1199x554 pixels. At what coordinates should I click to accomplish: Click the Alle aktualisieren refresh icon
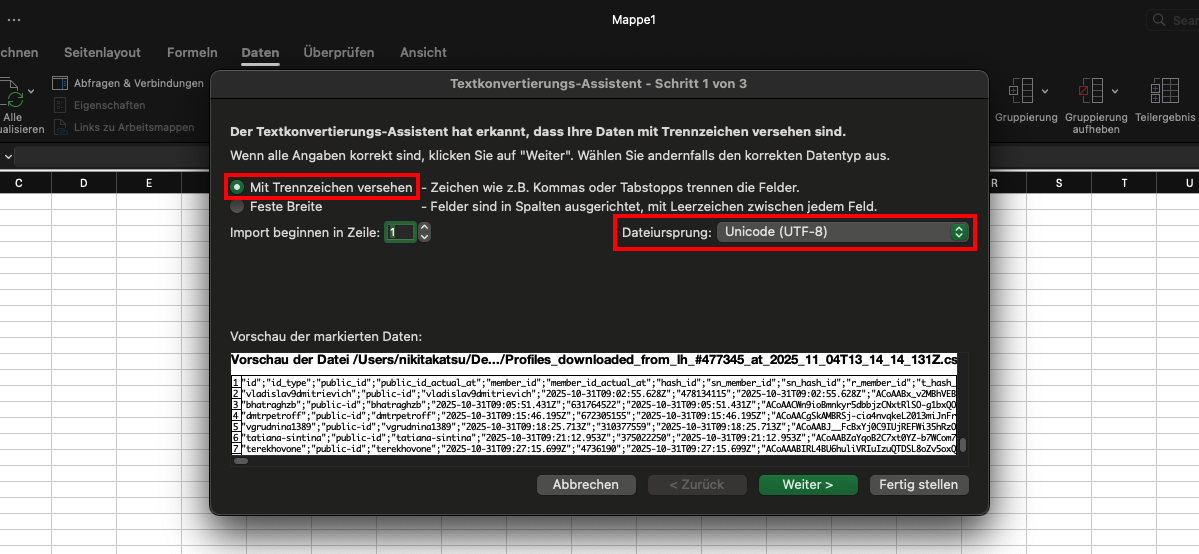(14, 95)
